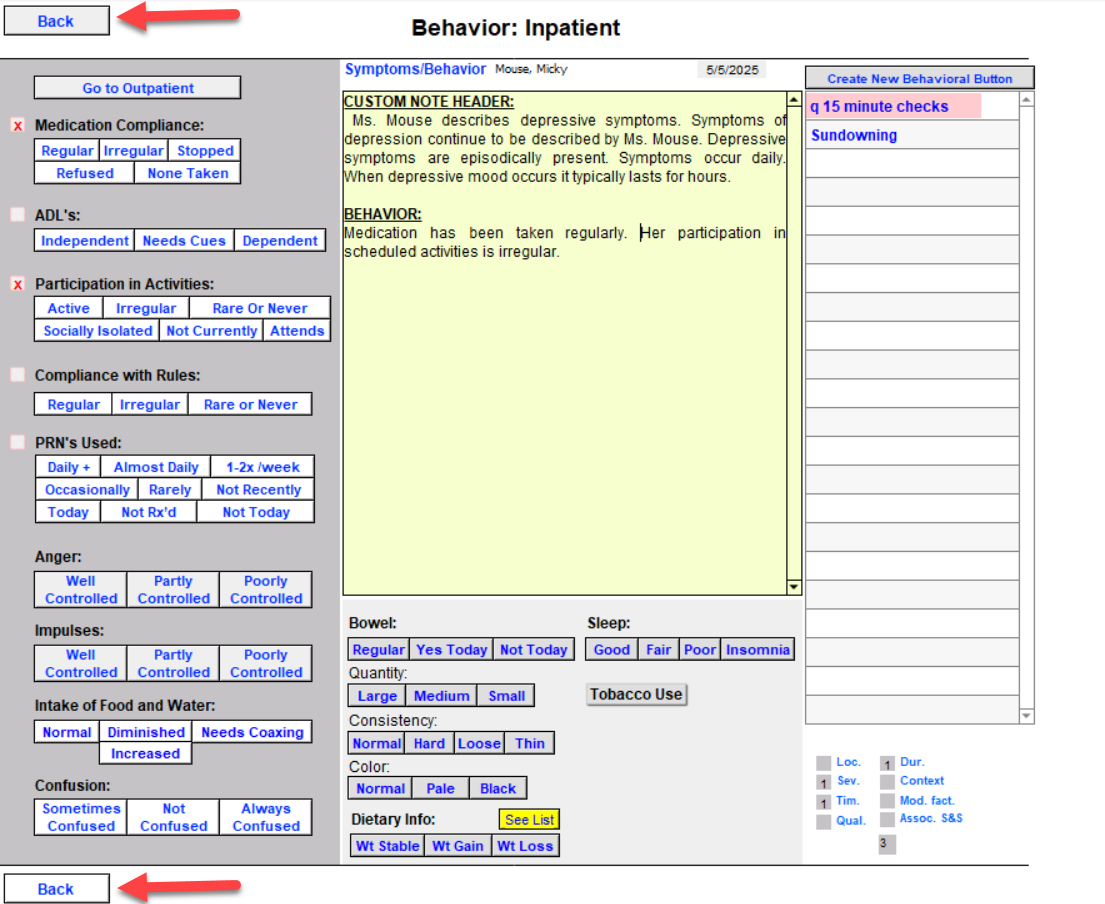Click the Tobacco Use button
Image resolution: width=1105 pixels, height=904 pixels.
[636, 695]
